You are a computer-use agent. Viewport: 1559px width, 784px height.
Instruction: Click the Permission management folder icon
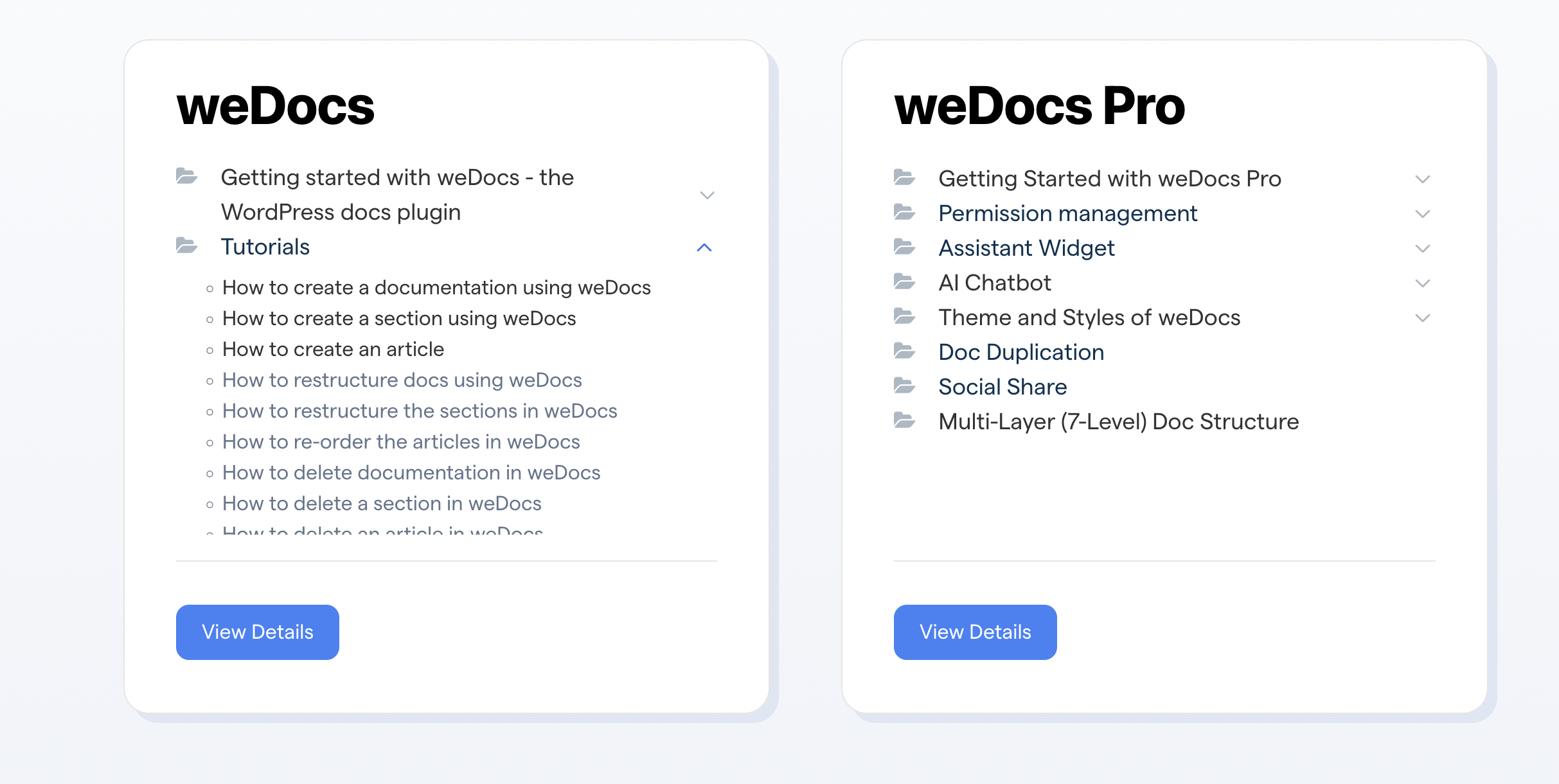(905, 213)
